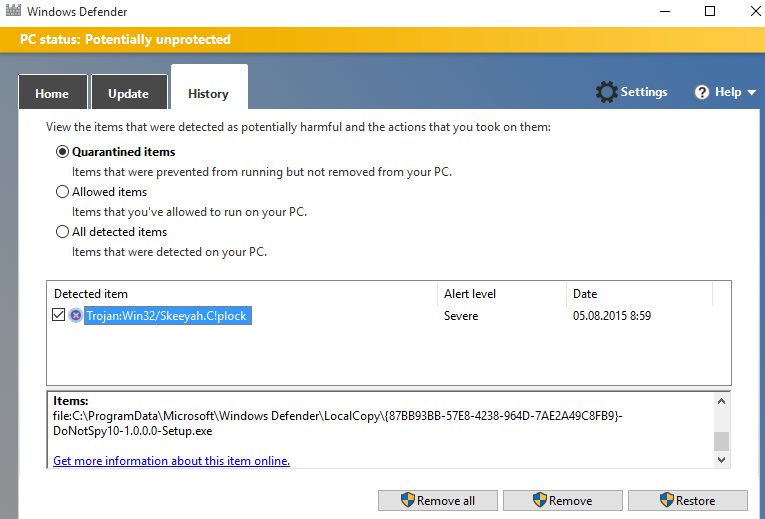
Task: Select the All detected items radio button
Action: 62,232
